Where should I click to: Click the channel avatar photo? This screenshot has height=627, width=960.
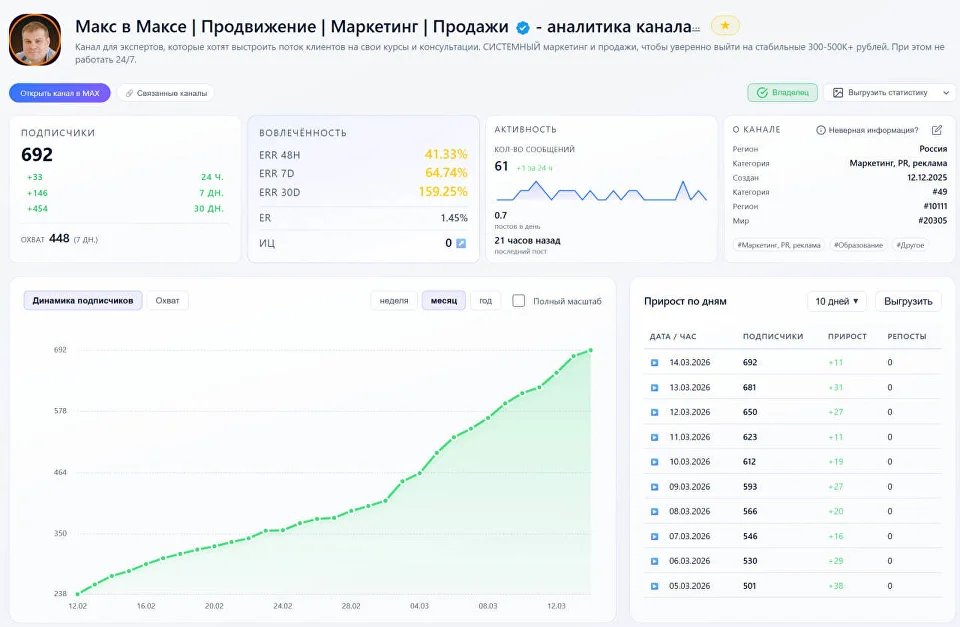point(35,40)
